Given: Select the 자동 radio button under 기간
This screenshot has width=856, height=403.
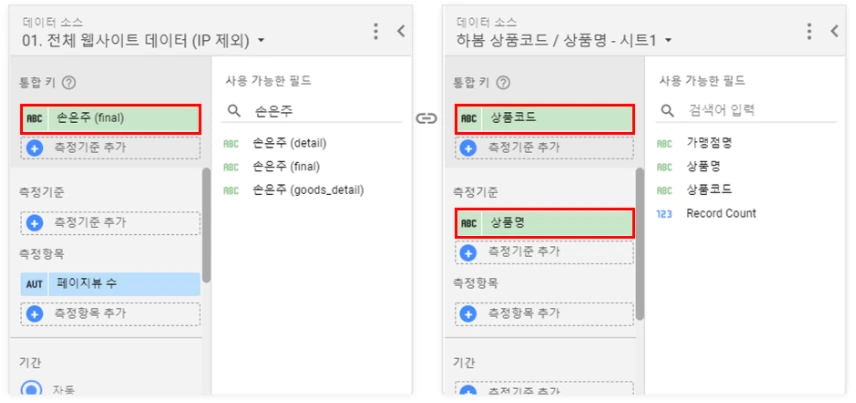Looking at the screenshot, I should tap(33, 389).
